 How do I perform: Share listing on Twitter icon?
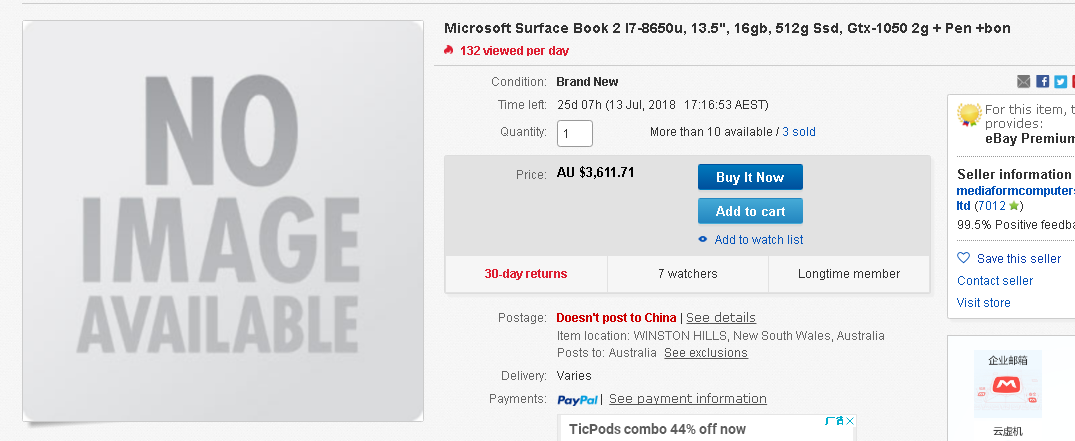tap(1061, 82)
